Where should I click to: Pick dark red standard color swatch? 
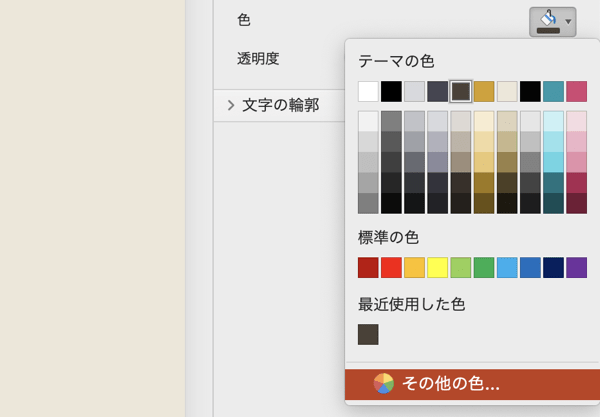(368, 267)
